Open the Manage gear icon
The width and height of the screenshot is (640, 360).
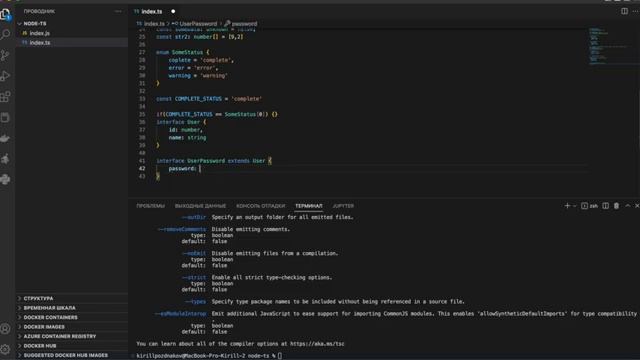point(5,349)
